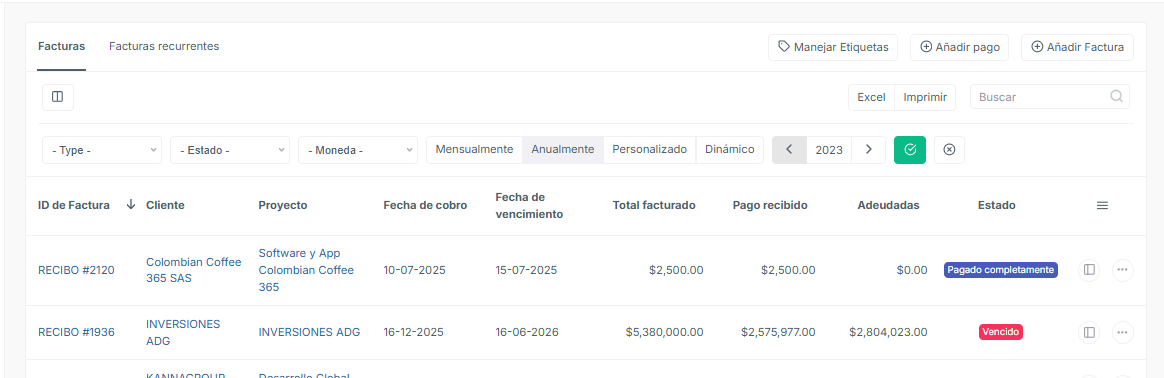Switch to Facturas recurrentes tab
1164x378 pixels.
pos(164,46)
